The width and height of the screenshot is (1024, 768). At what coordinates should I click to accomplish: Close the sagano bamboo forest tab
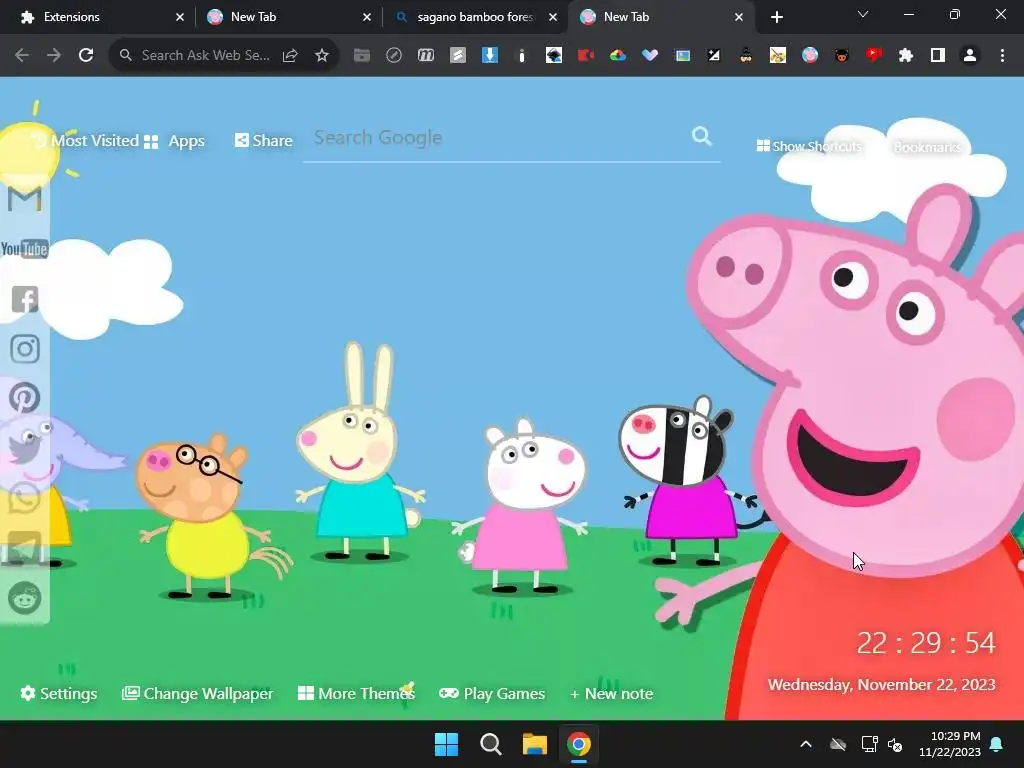553,17
